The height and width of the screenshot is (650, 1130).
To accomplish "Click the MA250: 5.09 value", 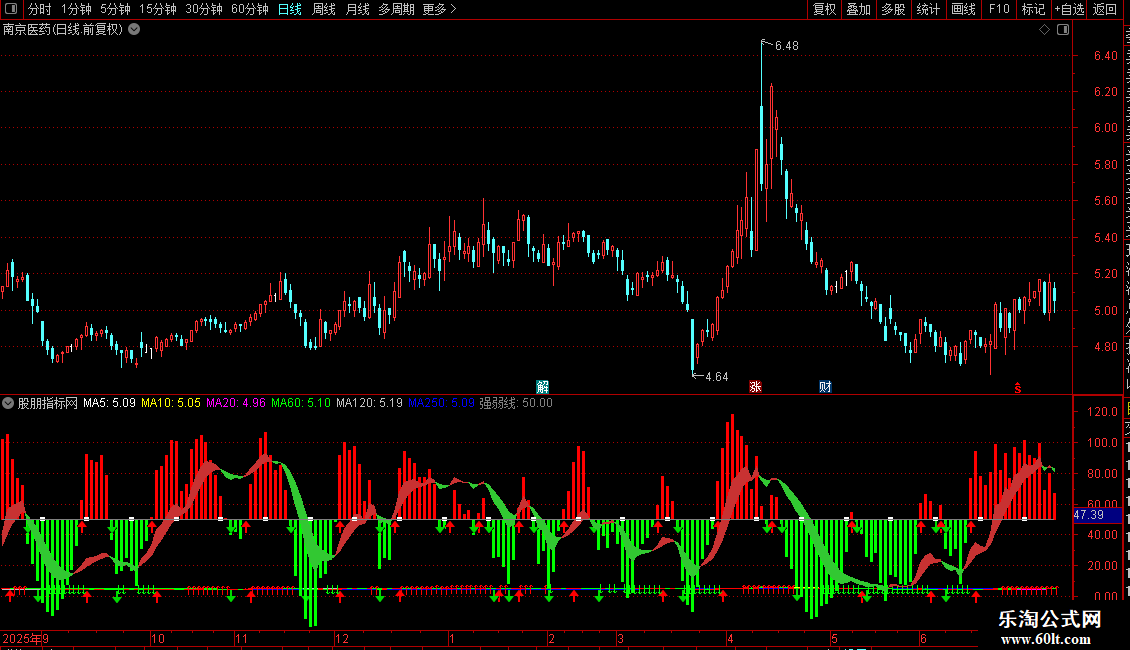I will [x=441, y=403].
